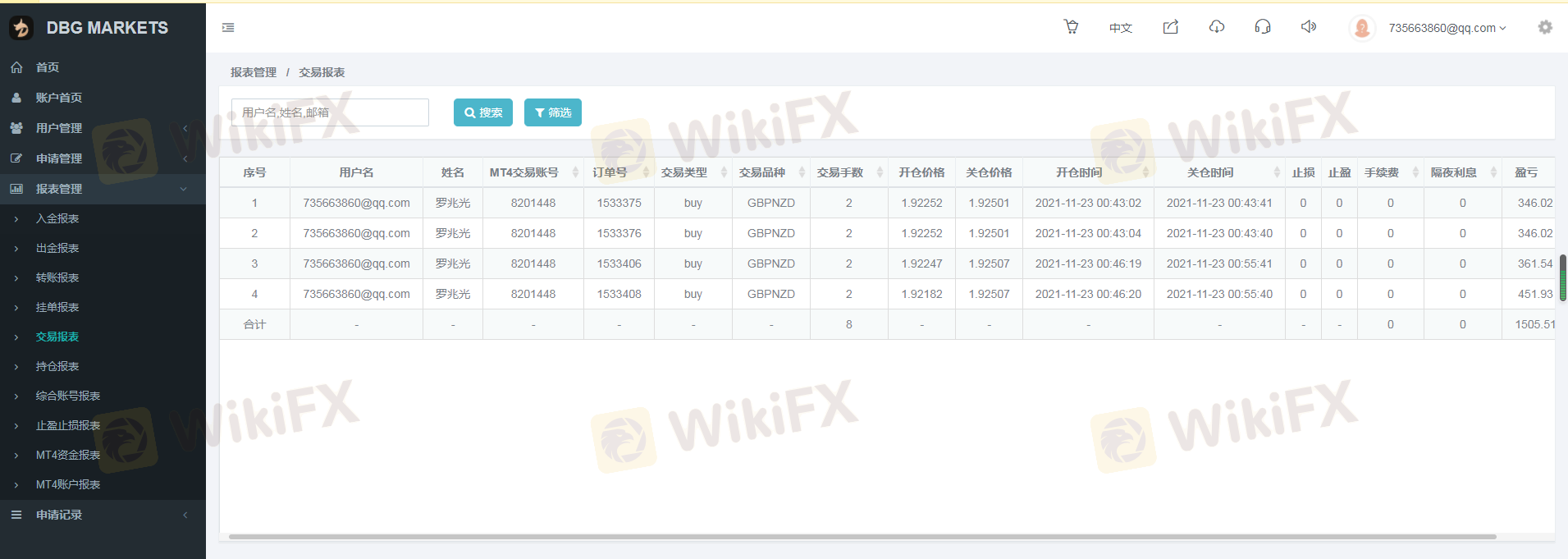
Task: Open 账户首页 in the sidebar
Action: pyautogui.click(x=59, y=98)
